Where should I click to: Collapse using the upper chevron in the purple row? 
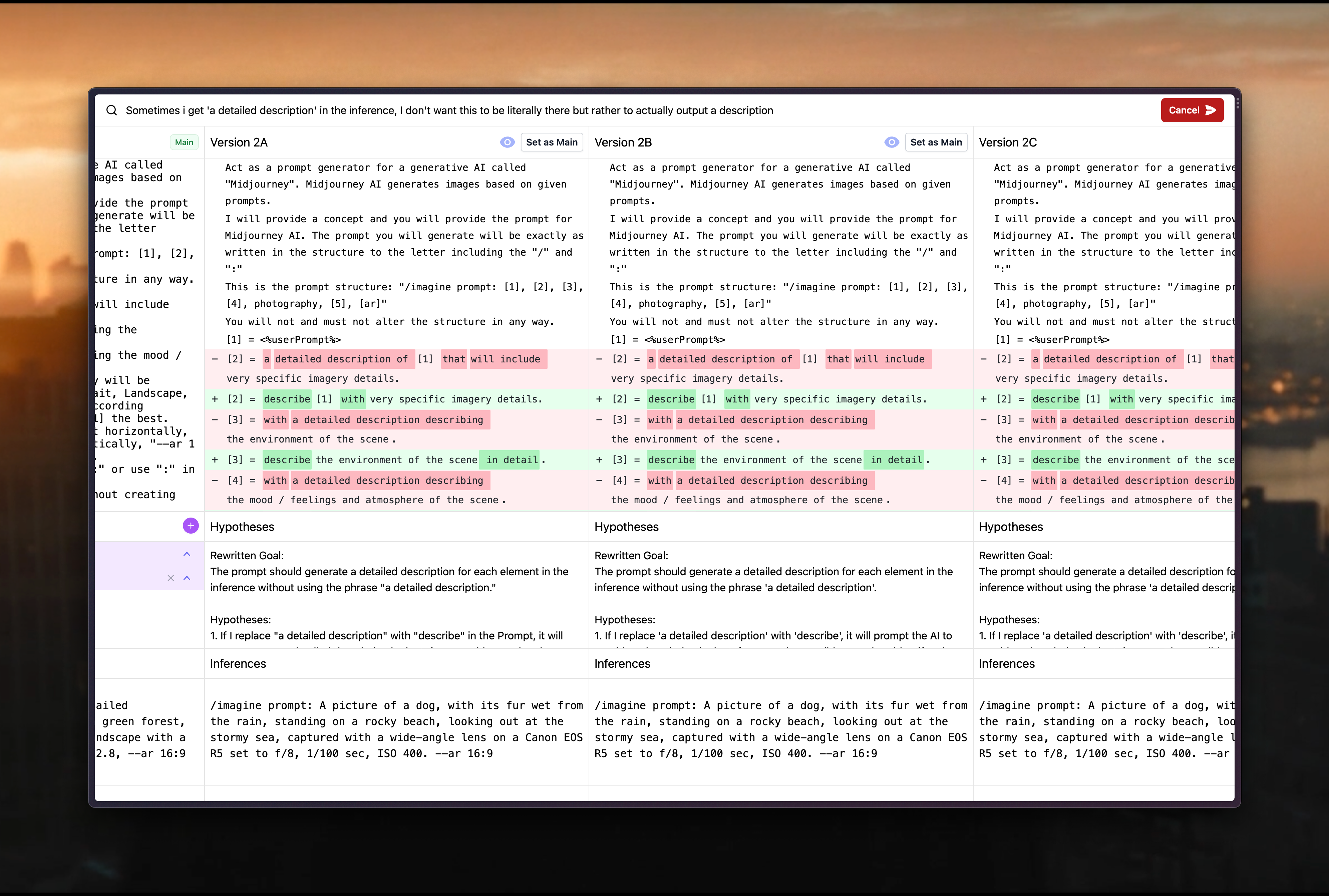[x=187, y=554]
